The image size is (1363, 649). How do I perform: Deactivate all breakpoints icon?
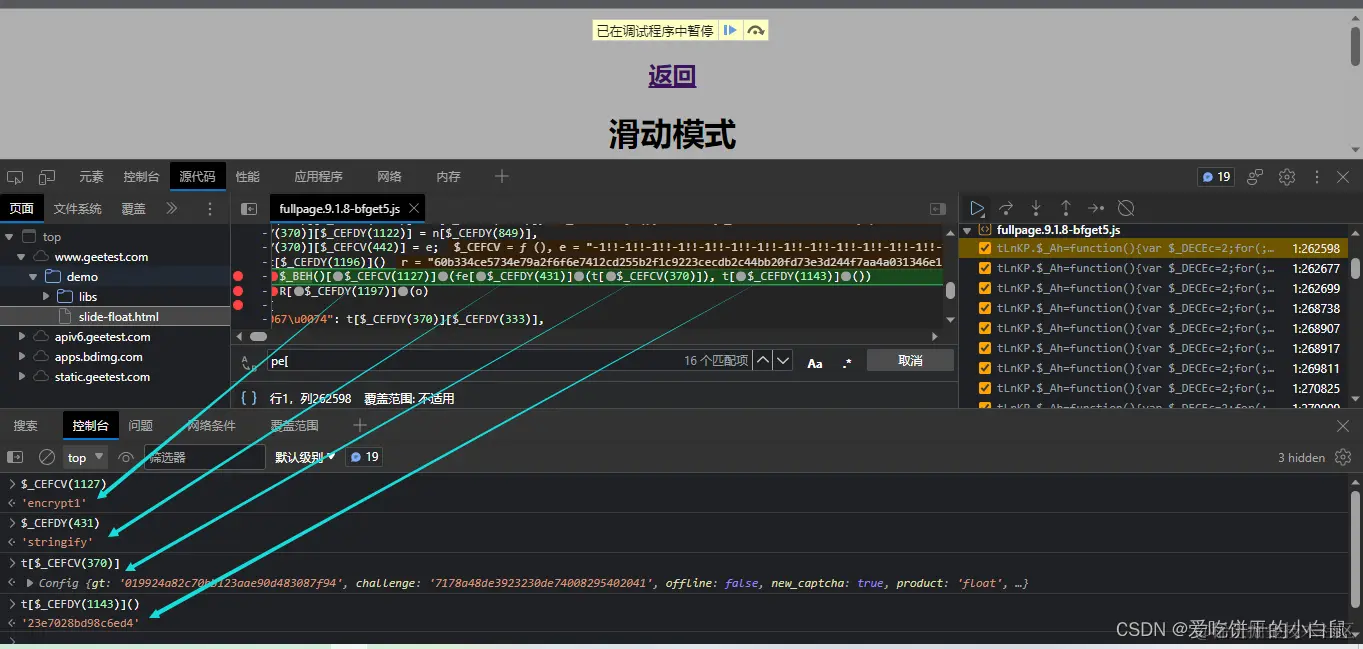click(1126, 208)
